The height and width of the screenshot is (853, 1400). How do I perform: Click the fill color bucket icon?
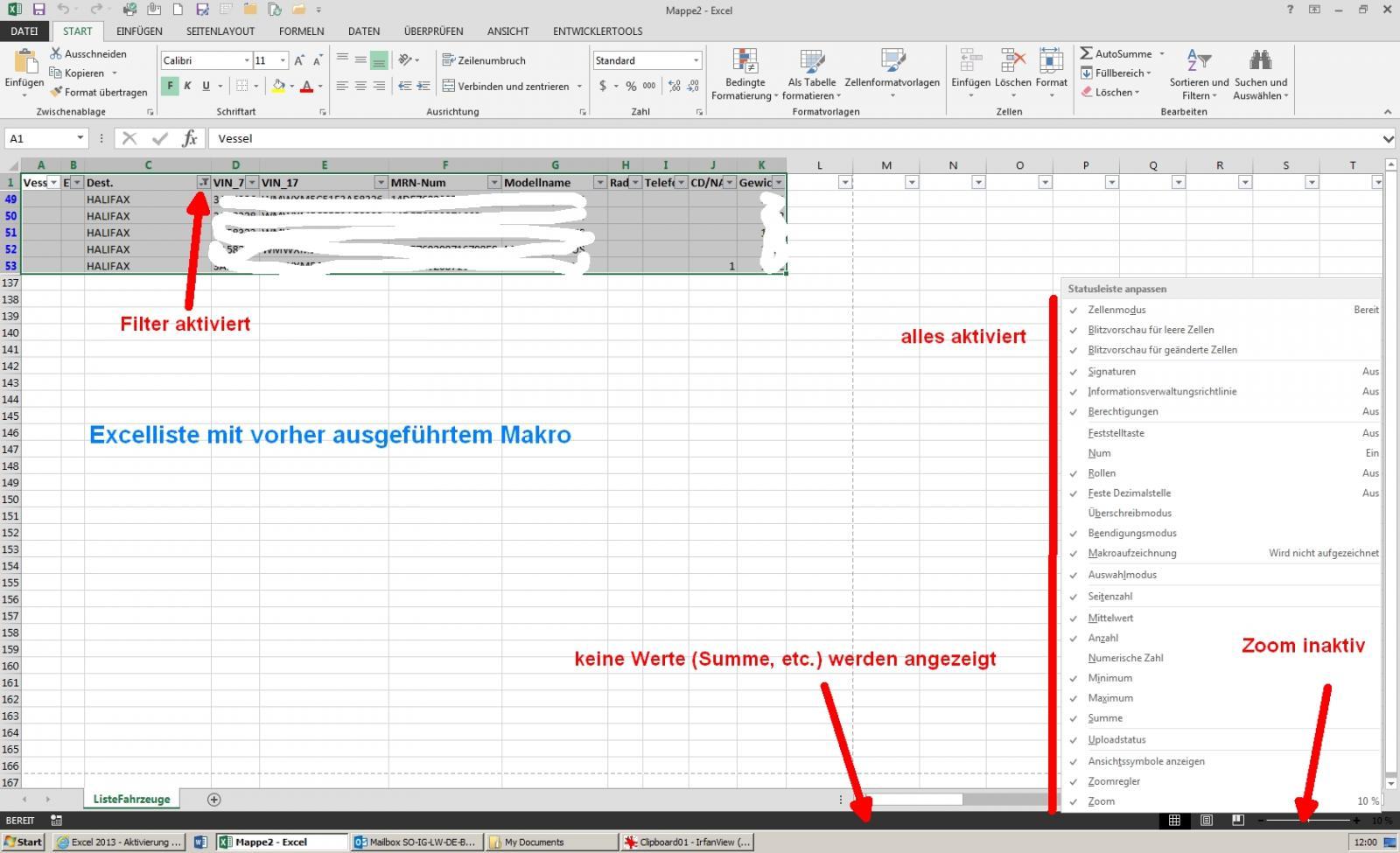(278, 86)
